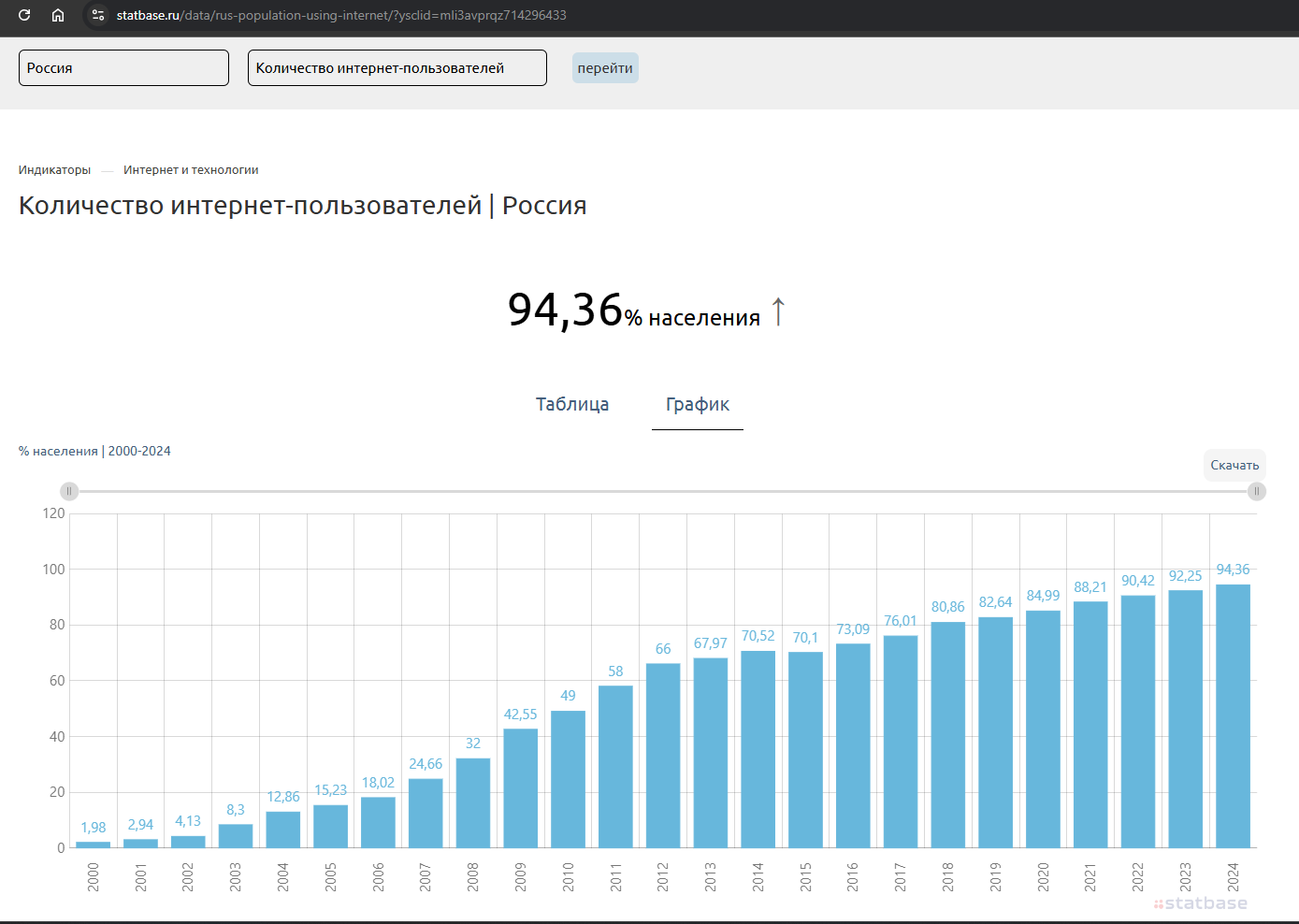Click the 2018 bar labeled 80,86

[x=947, y=734]
